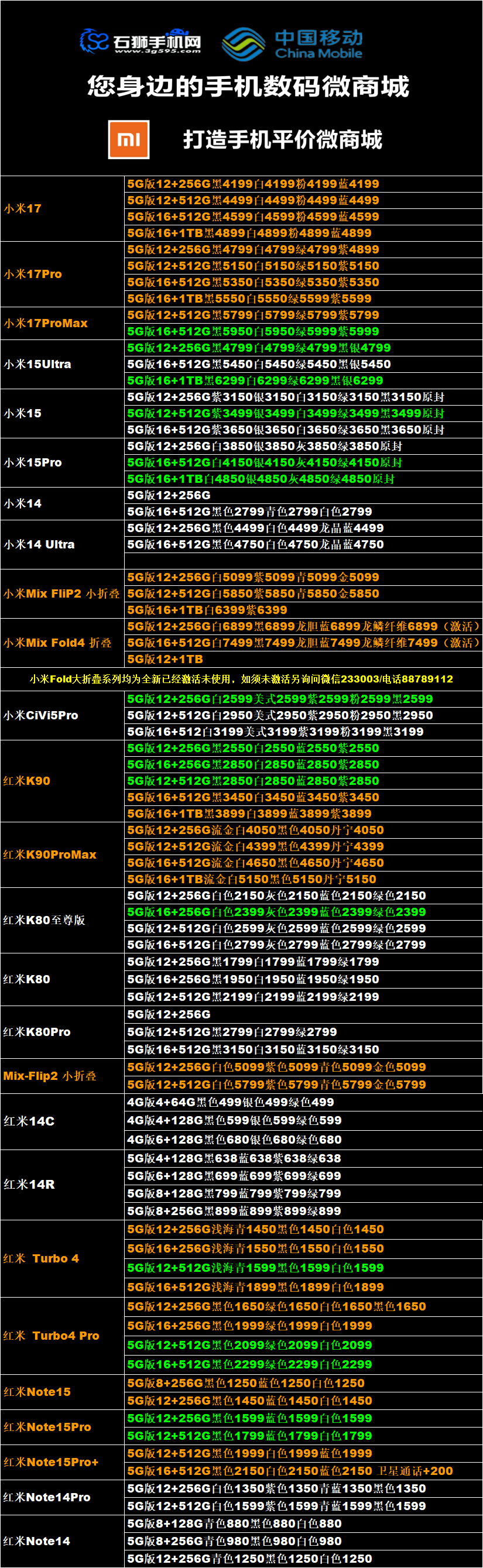Click the 小米Mix Fold4 折叠 model label
The image size is (483, 1568).
[58, 642]
